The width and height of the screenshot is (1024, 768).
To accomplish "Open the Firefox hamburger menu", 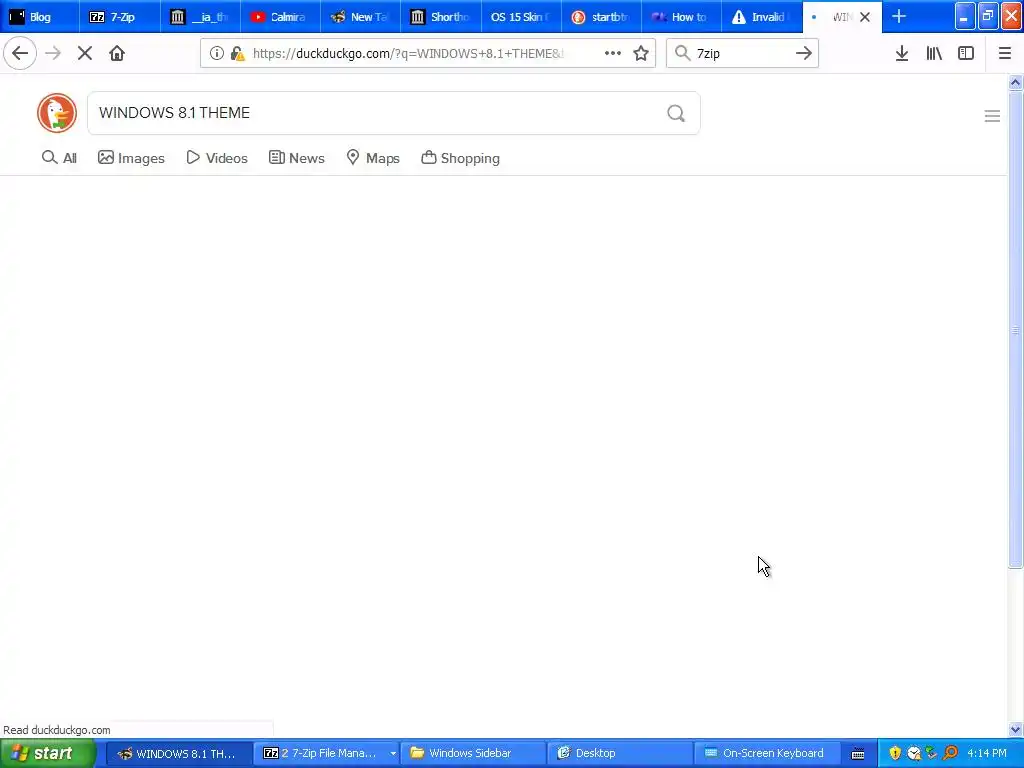I will coord(1005,54).
